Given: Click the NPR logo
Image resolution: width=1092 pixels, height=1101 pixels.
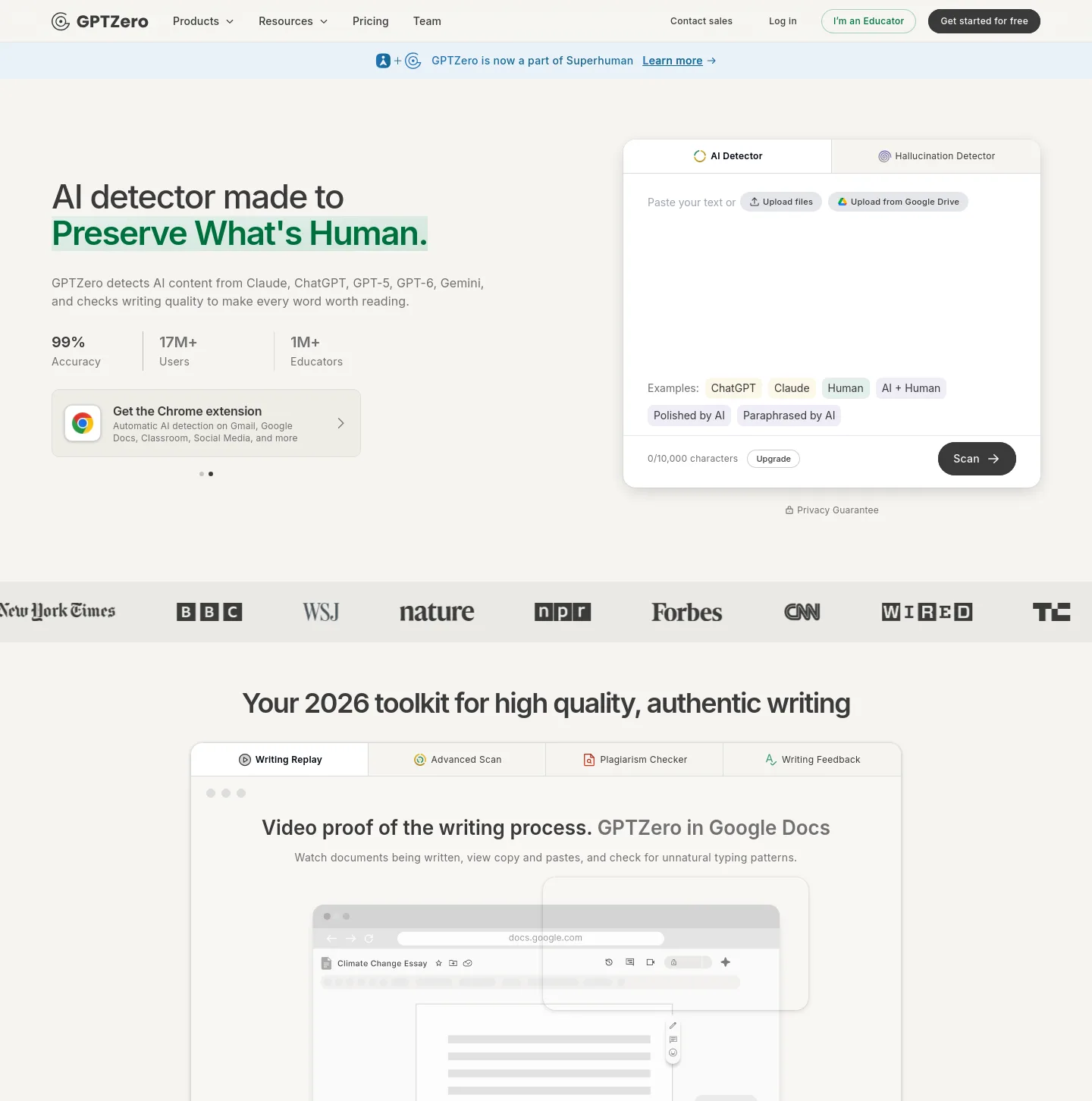Looking at the screenshot, I should 563,612.
